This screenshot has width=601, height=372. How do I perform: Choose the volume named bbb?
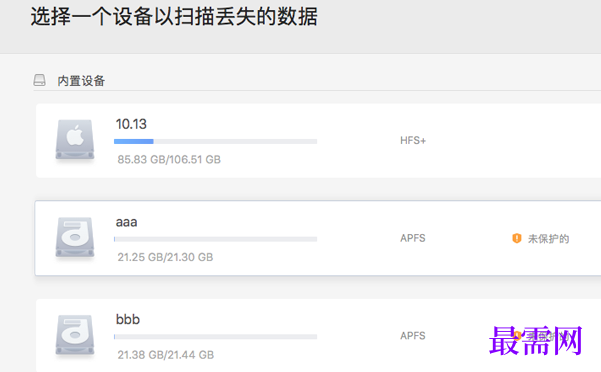pos(128,319)
